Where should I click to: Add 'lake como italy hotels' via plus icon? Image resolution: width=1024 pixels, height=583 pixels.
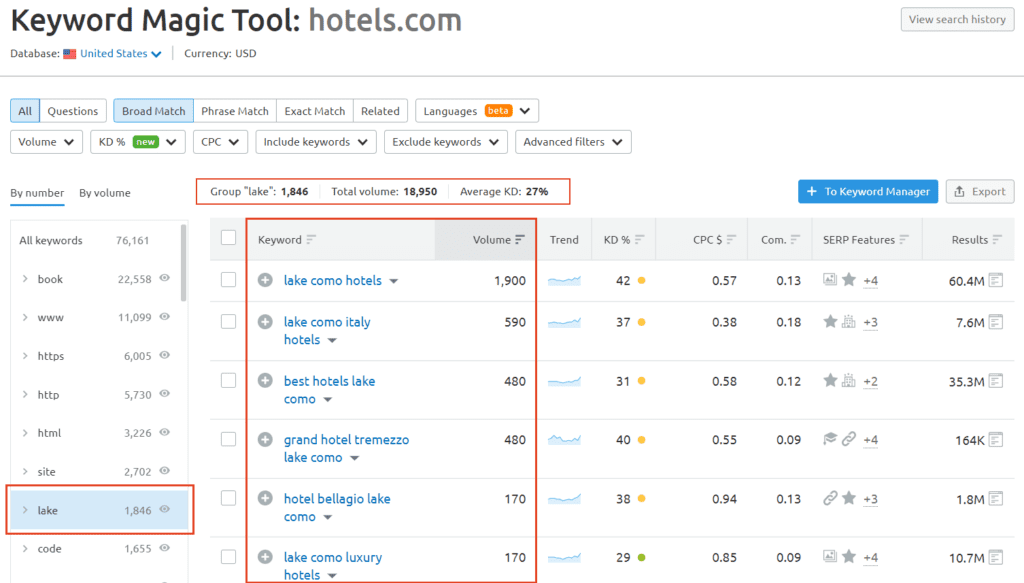coord(264,321)
